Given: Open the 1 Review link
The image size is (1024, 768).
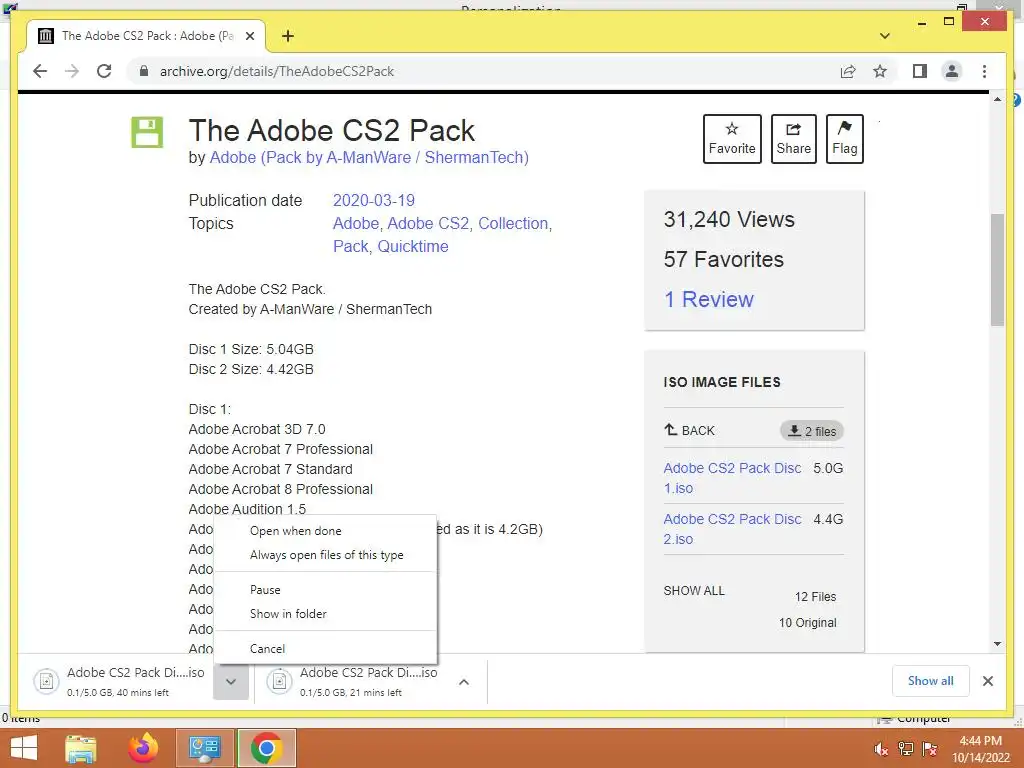Looking at the screenshot, I should (709, 299).
